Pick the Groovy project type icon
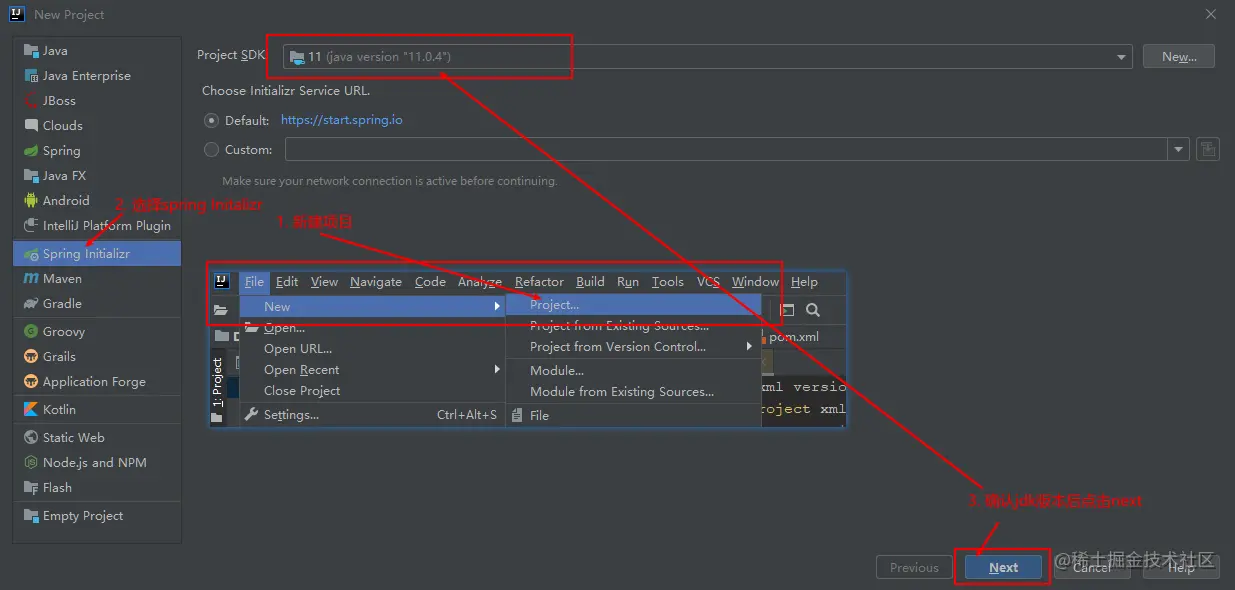 (x=31, y=332)
